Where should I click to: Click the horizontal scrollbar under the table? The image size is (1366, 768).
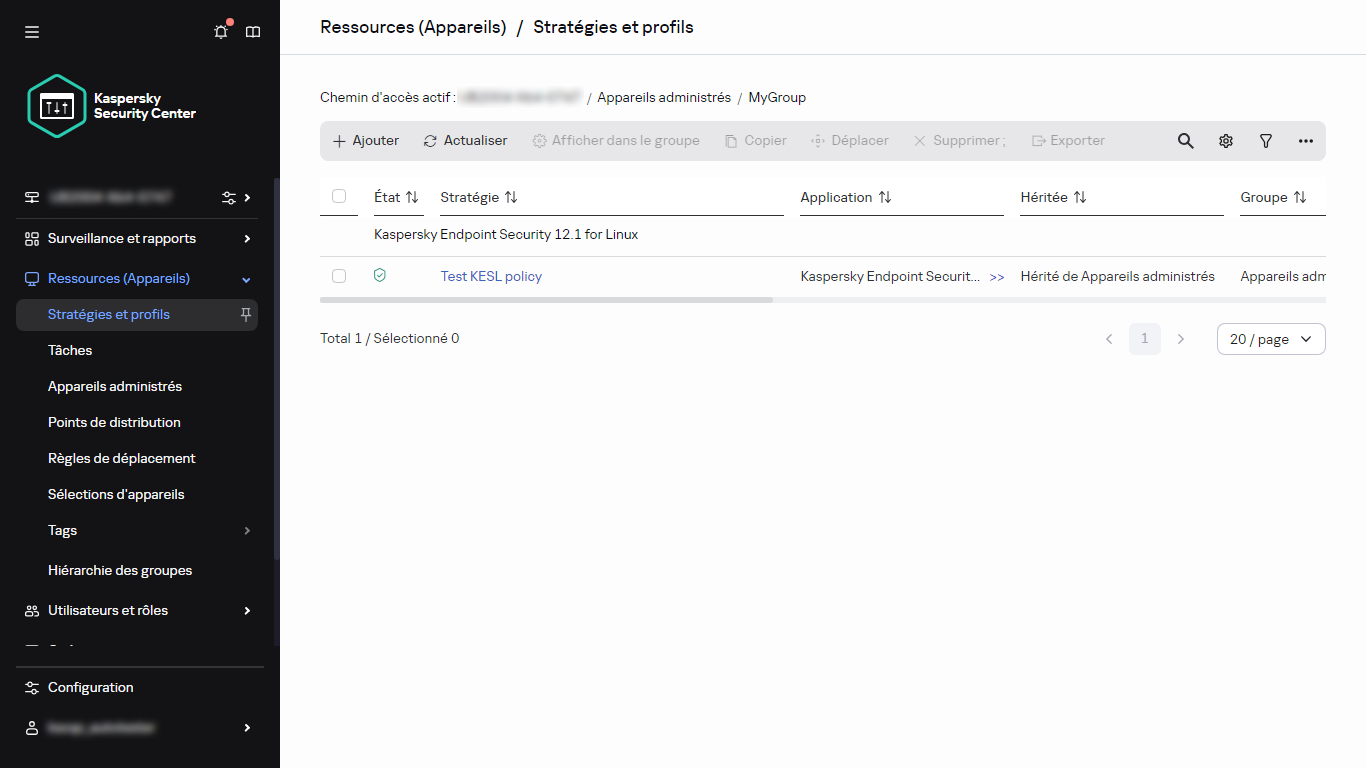[x=546, y=299]
